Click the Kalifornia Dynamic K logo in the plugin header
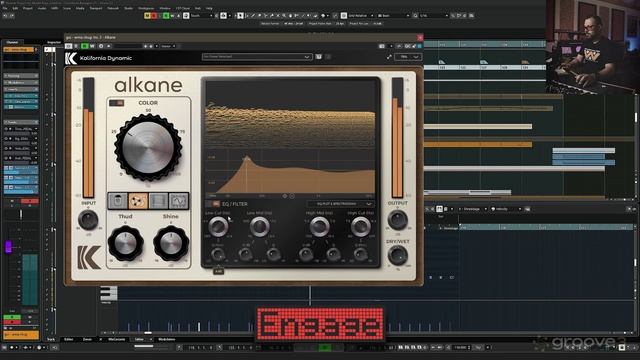The image size is (640, 360). point(71,58)
